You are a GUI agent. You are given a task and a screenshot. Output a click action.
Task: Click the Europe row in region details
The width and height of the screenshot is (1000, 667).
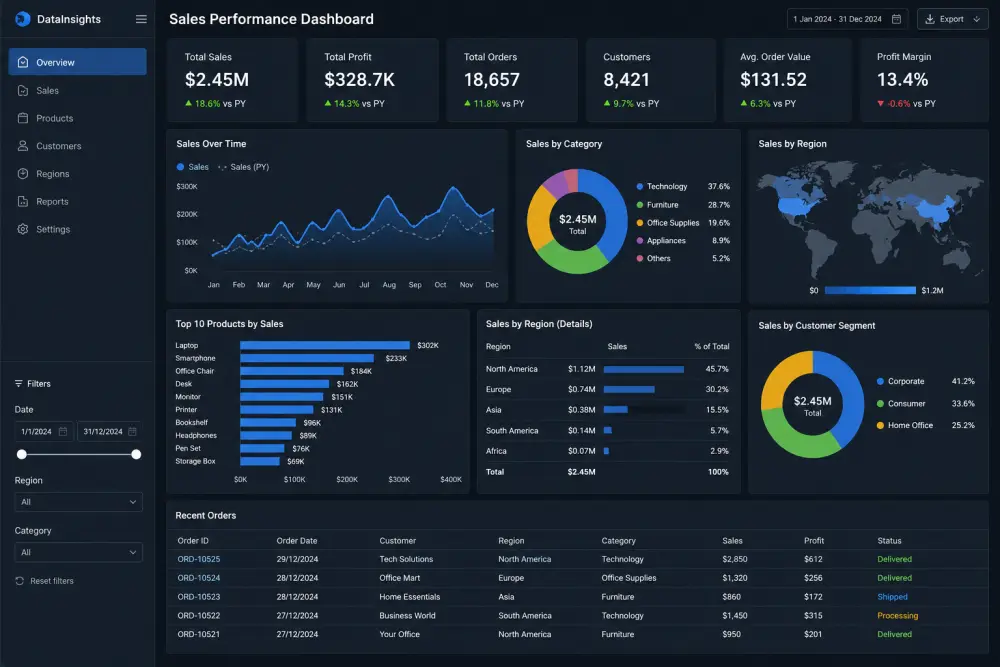[x=607, y=390]
